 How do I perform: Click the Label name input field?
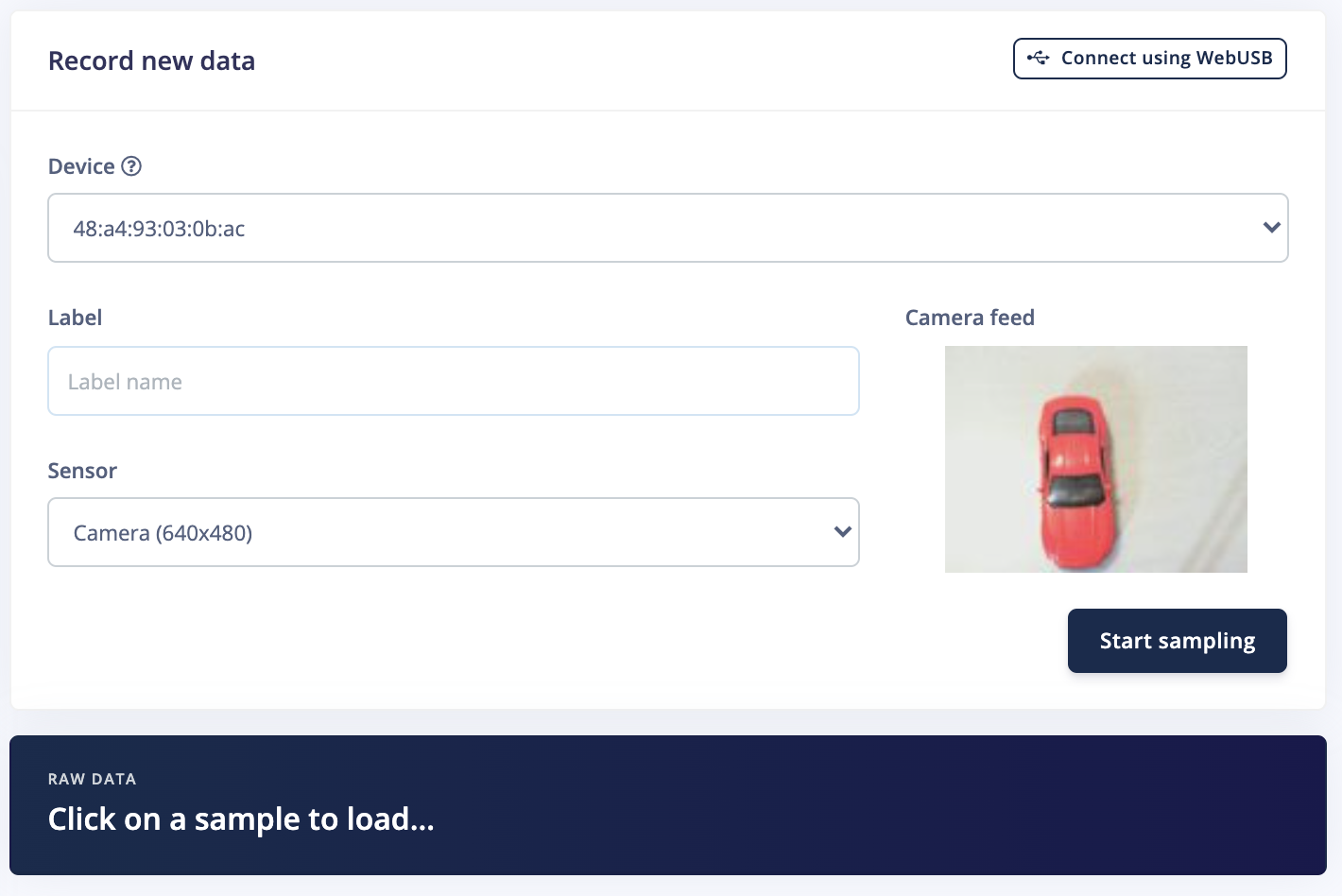[454, 381]
